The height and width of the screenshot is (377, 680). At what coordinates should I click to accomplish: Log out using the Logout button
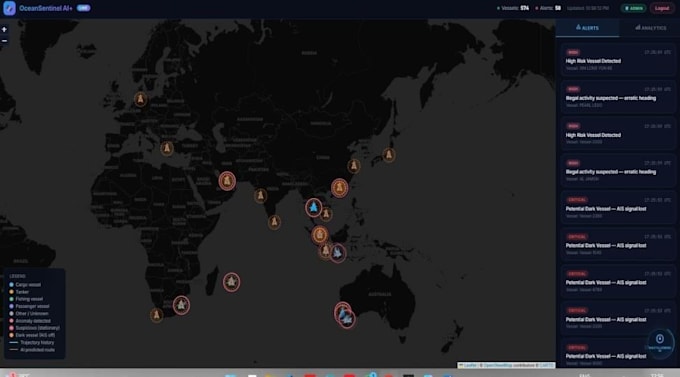[662, 8]
